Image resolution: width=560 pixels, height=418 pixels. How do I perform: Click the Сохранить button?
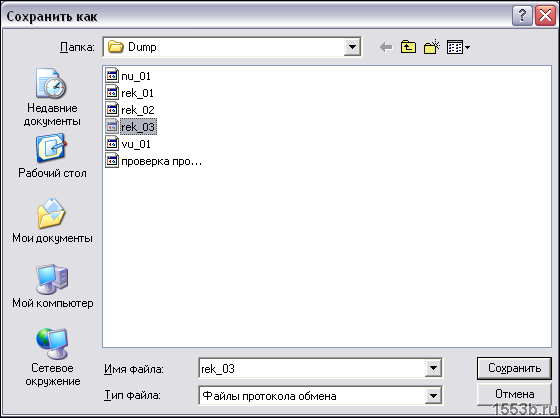(x=514, y=368)
